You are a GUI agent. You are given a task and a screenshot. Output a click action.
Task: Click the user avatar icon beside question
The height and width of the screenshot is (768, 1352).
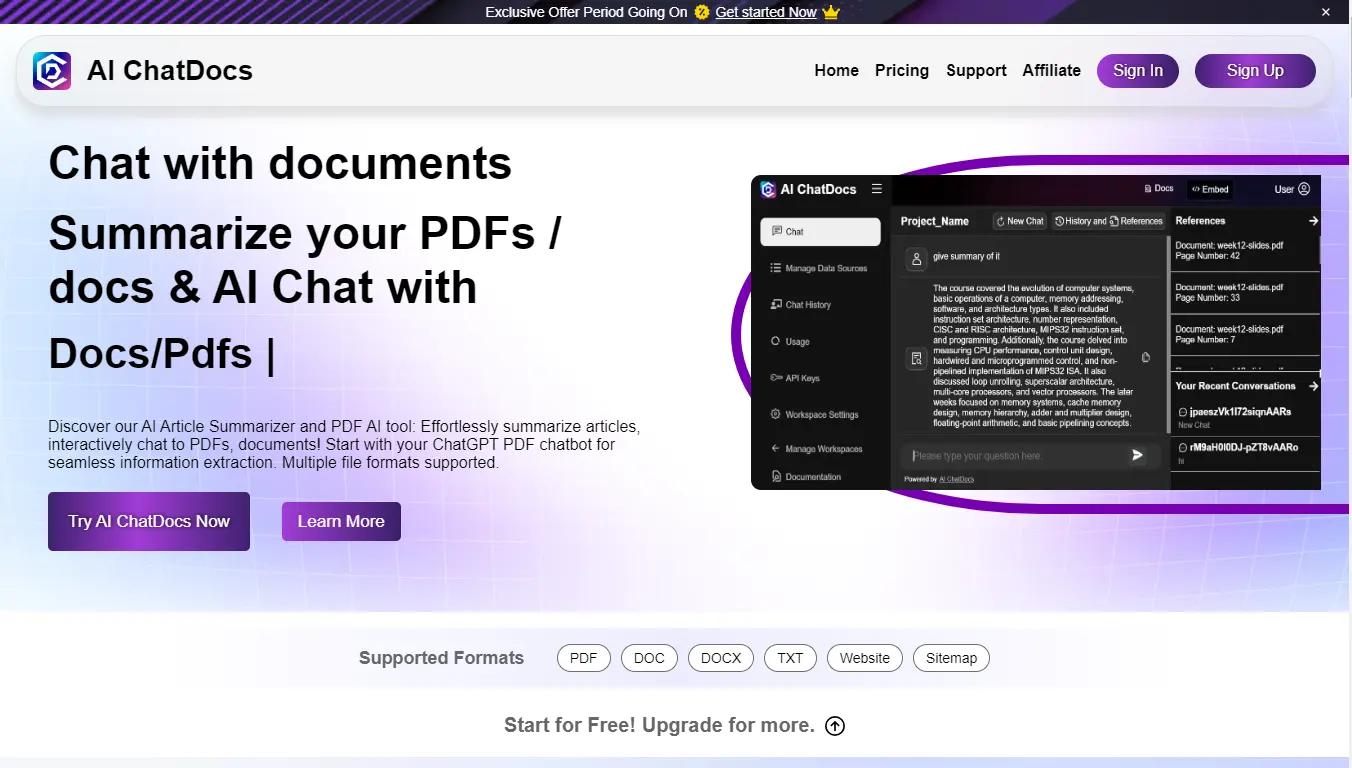point(916,259)
